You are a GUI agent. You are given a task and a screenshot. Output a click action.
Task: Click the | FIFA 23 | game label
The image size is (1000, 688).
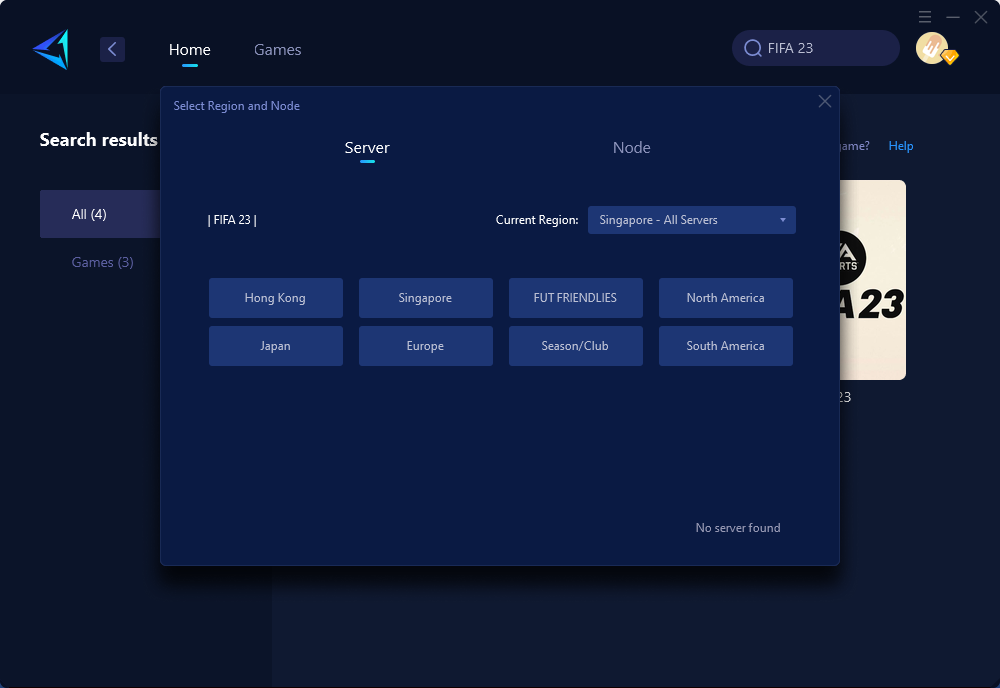coord(232,220)
